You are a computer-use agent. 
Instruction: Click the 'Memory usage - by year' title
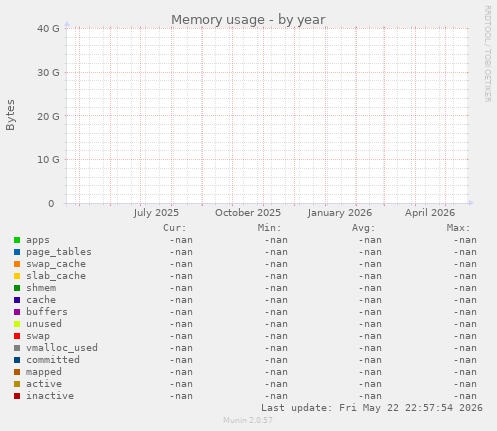click(x=248, y=20)
